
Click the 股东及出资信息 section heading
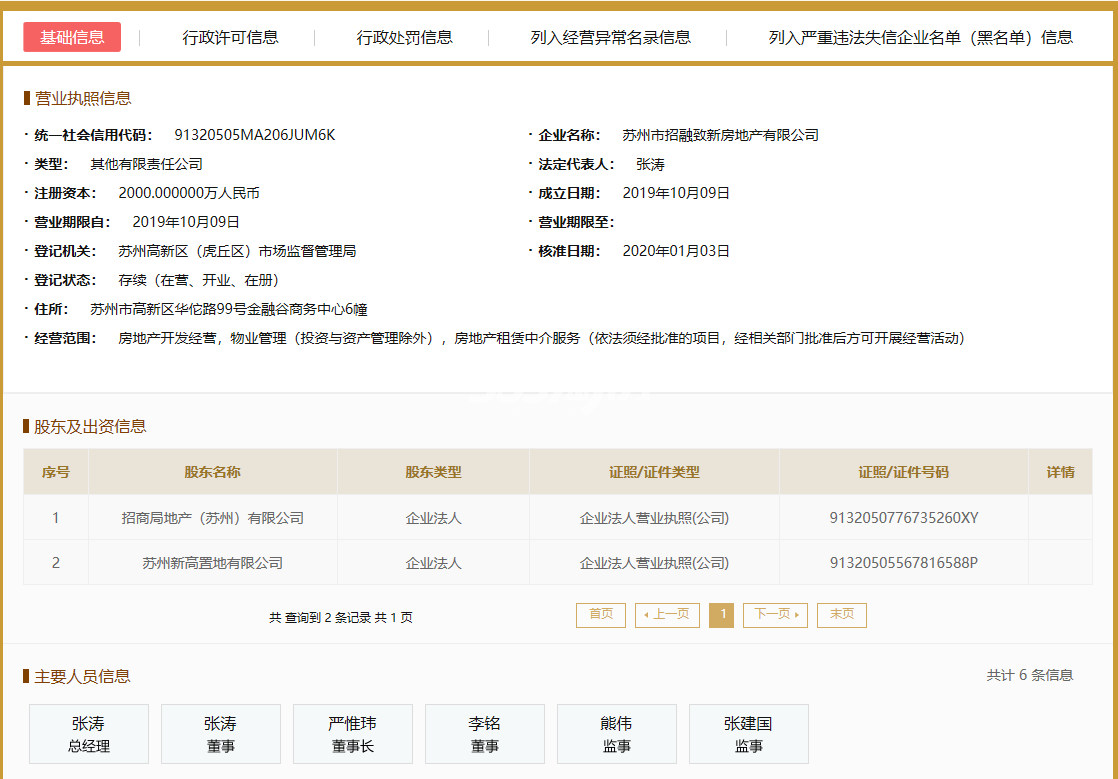tap(90, 426)
